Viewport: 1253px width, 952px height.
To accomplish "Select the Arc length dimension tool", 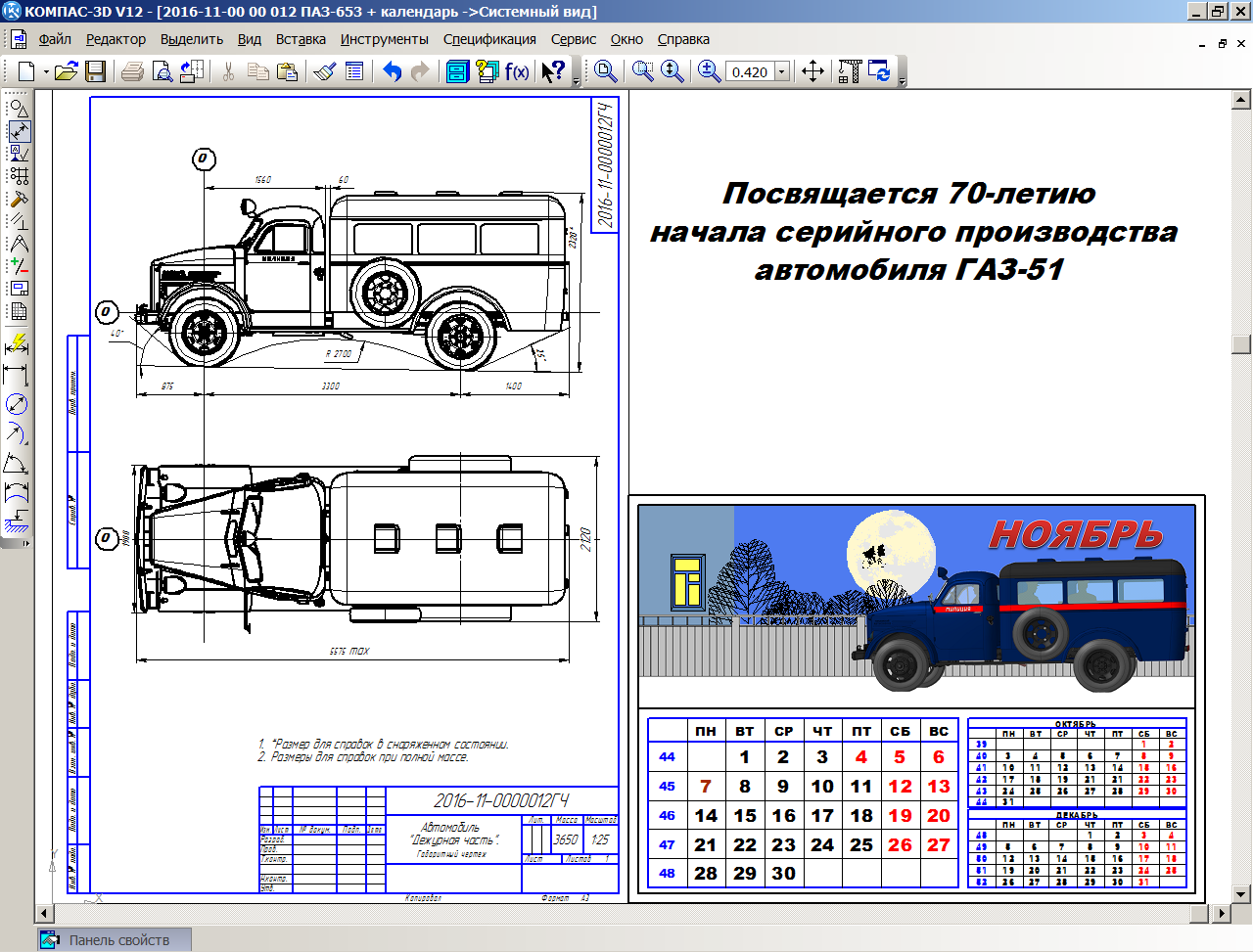I will (17, 492).
